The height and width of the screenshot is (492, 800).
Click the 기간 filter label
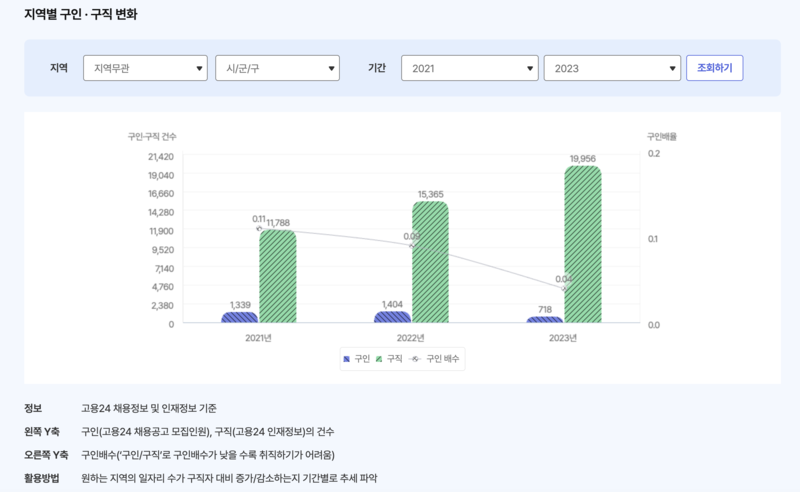pyautogui.click(x=377, y=68)
